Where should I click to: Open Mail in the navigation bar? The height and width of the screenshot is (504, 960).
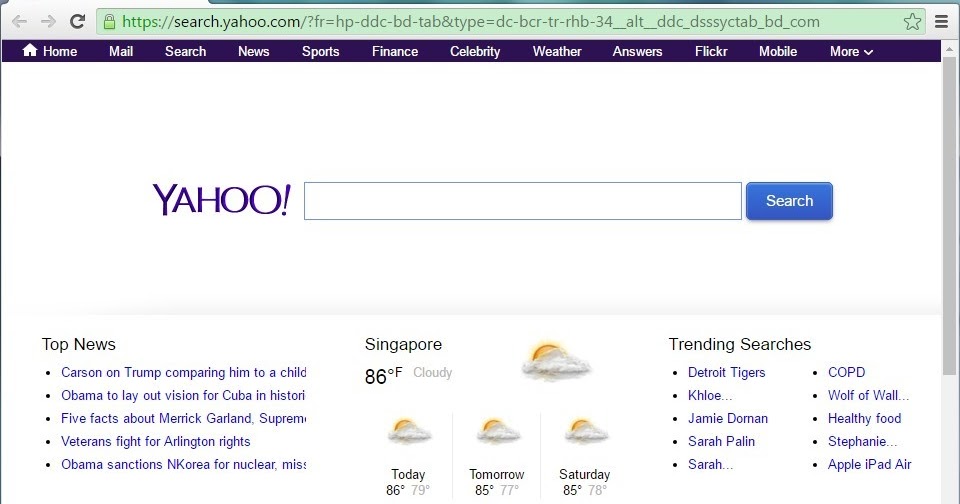[x=121, y=51]
